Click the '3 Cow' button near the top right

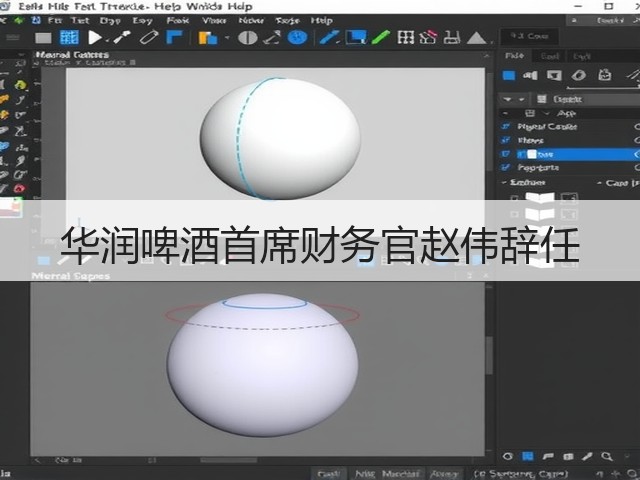pyautogui.click(x=529, y=36)
